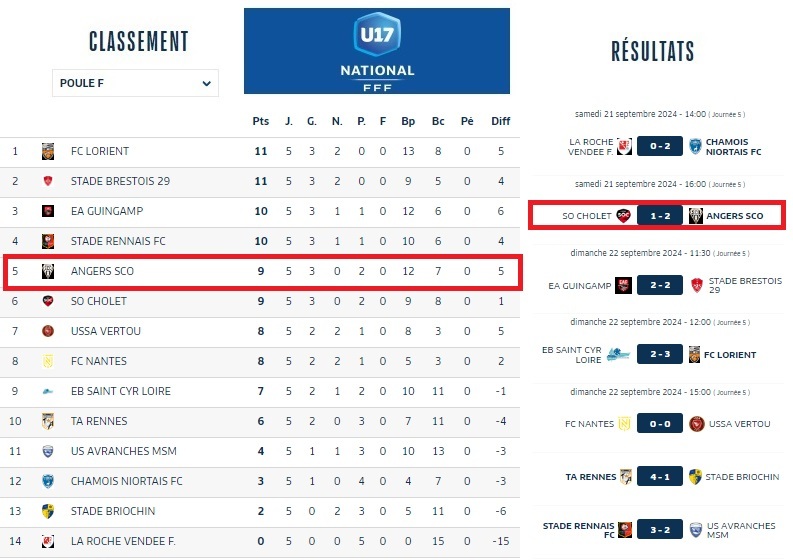Click the EA Guingamp crest in standings
793x560 pixels.
click(x=47, y=212)
